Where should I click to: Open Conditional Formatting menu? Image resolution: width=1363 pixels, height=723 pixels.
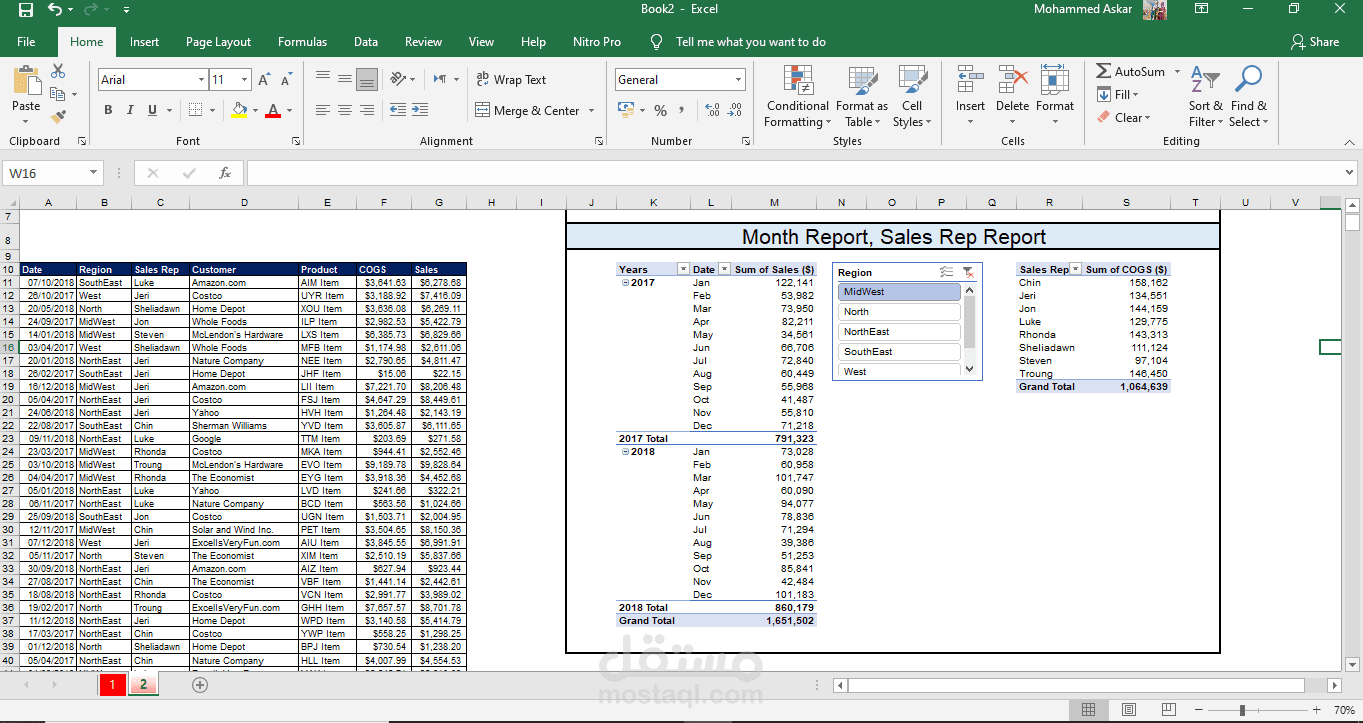(797, 97)
